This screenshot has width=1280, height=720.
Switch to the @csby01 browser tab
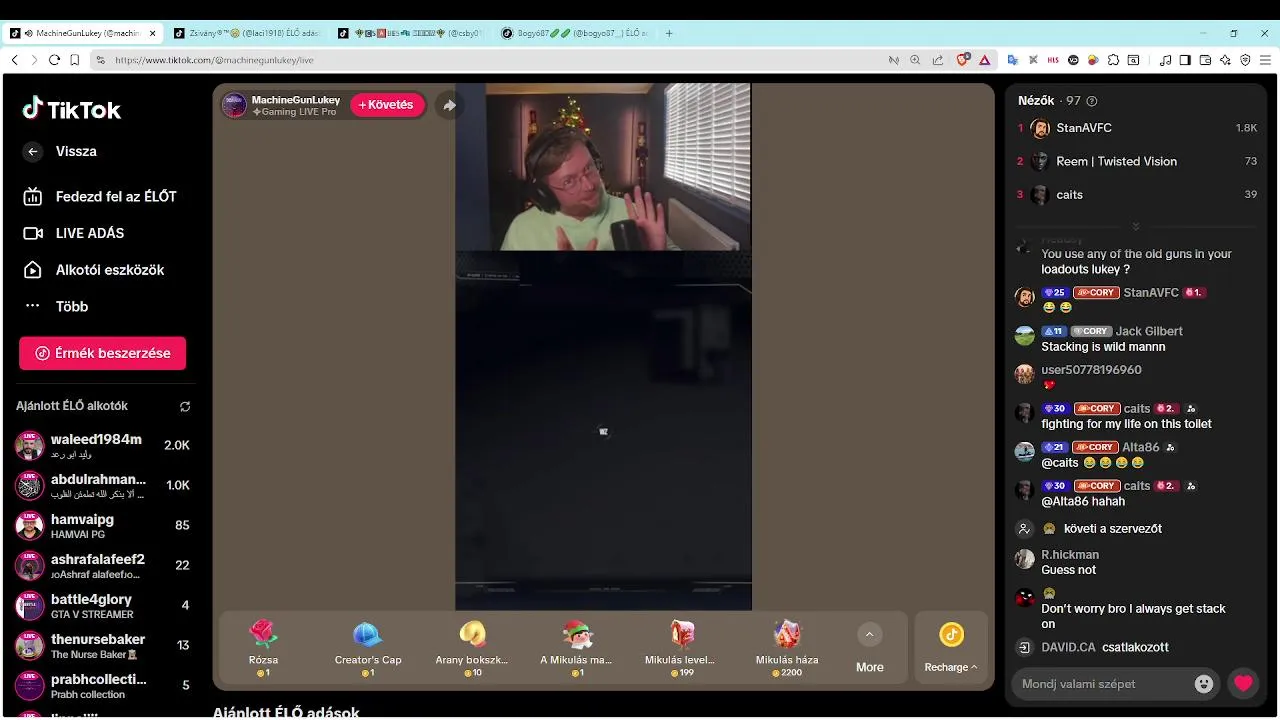tap(411, 33)
